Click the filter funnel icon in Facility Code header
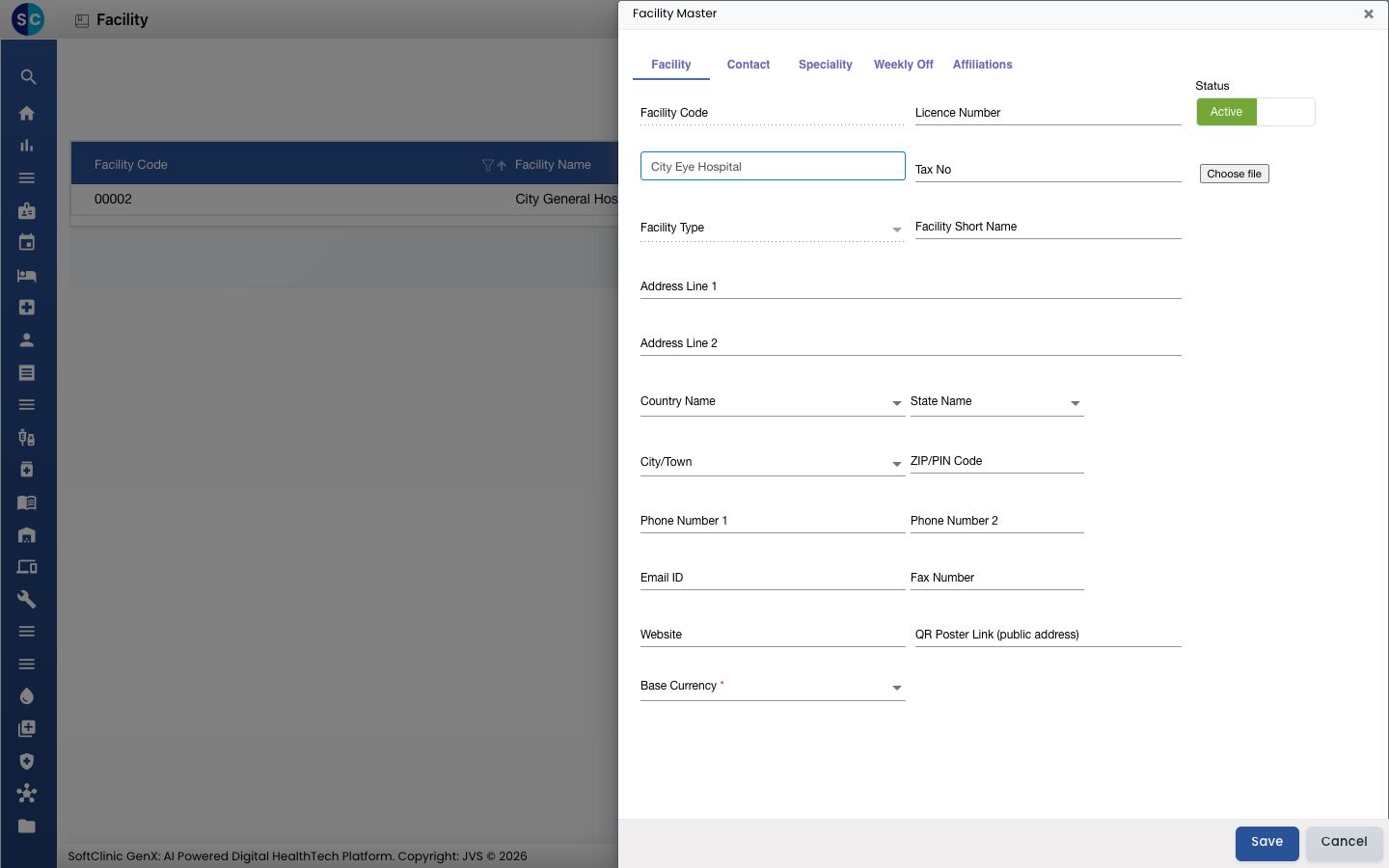 [487, 165]
